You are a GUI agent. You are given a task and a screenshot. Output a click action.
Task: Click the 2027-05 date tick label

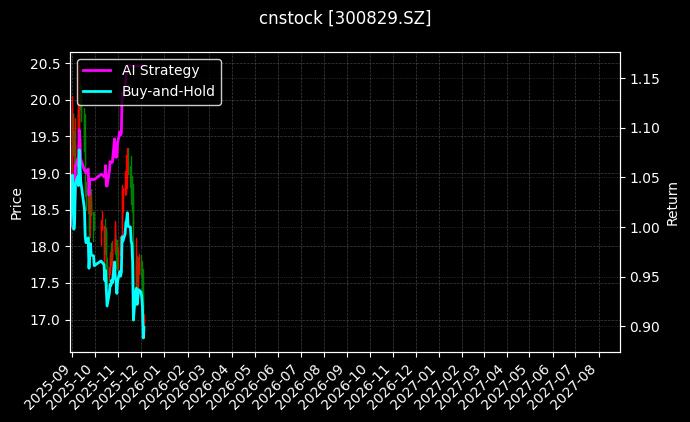(x=506, y=386)
